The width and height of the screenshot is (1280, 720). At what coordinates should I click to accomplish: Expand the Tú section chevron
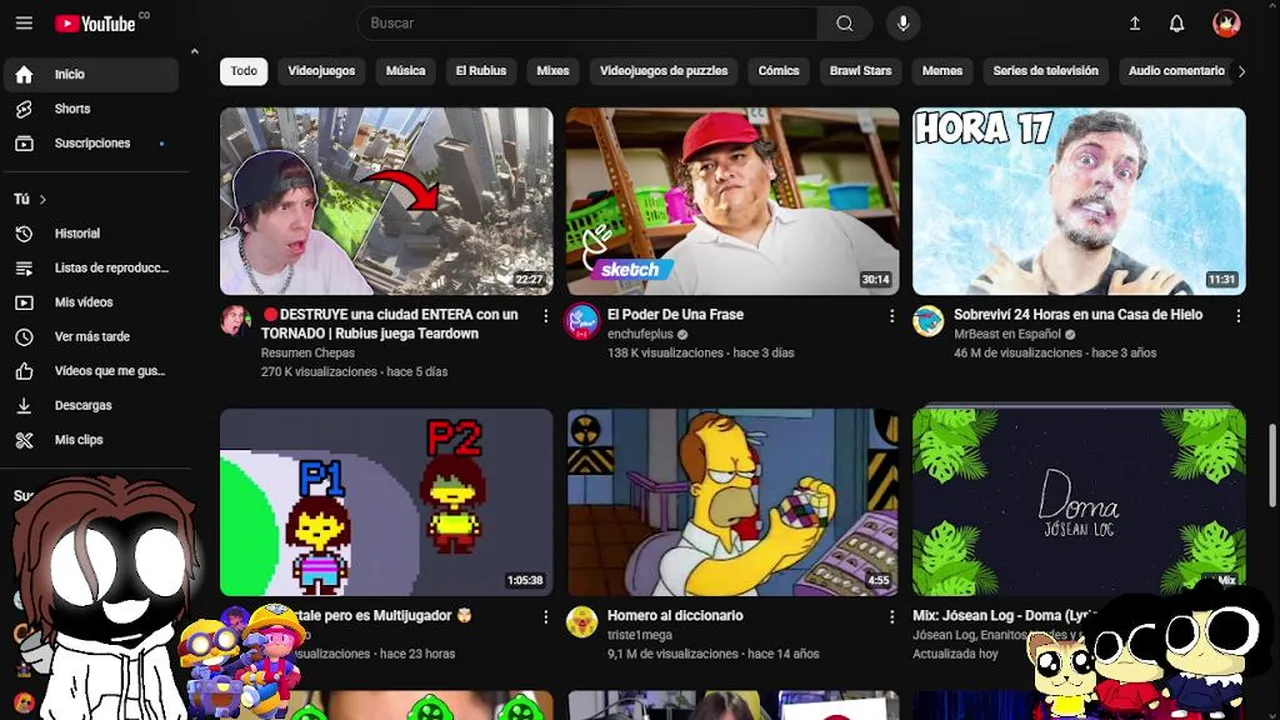click(43, 199)
